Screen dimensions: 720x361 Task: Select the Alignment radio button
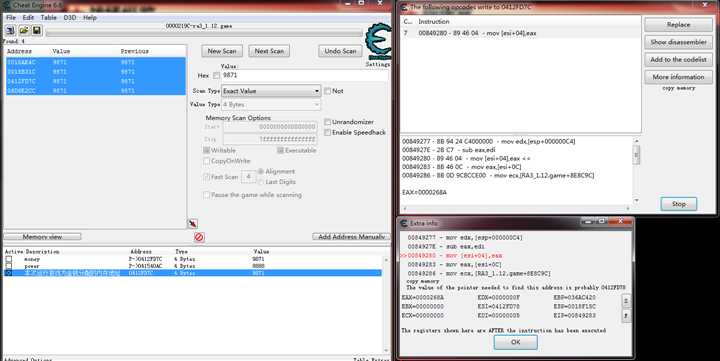coord(261,171)
